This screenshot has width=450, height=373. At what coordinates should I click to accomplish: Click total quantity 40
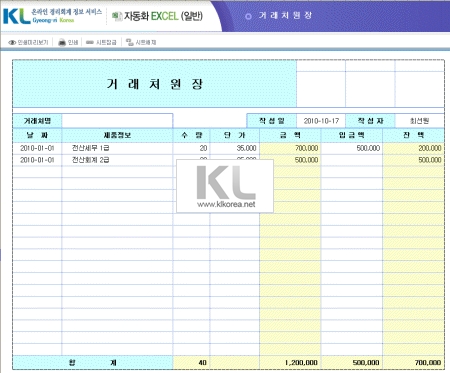pyautogui.click(x=191, y=363)
